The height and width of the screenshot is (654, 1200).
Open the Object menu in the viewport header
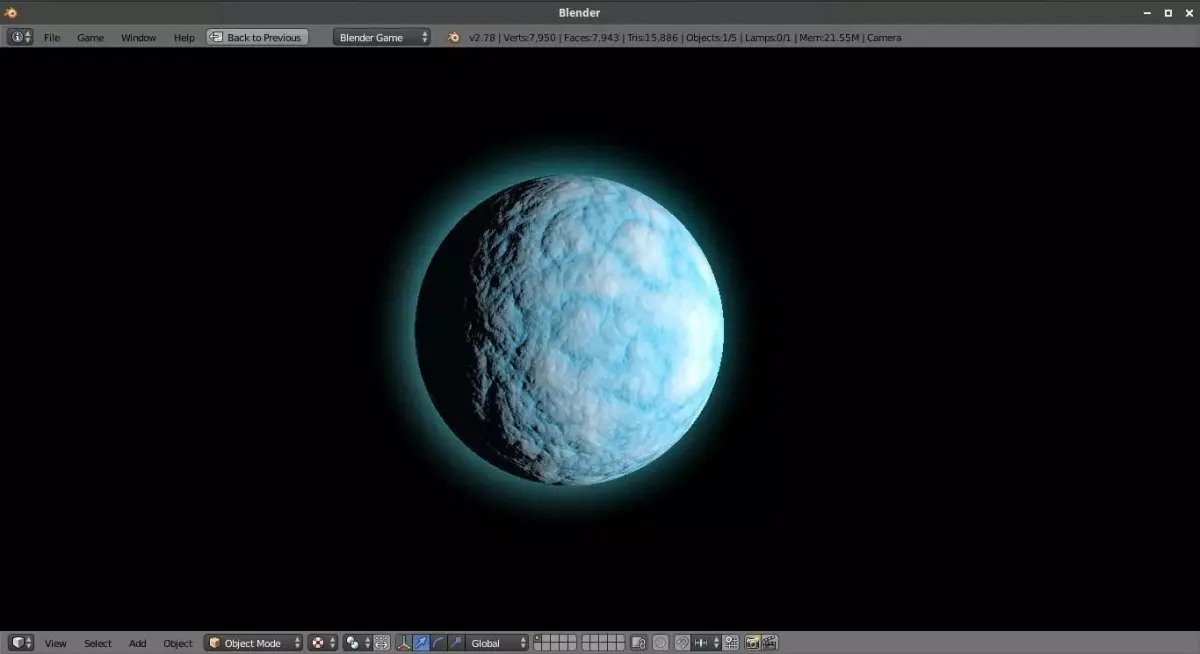(178, 643)
